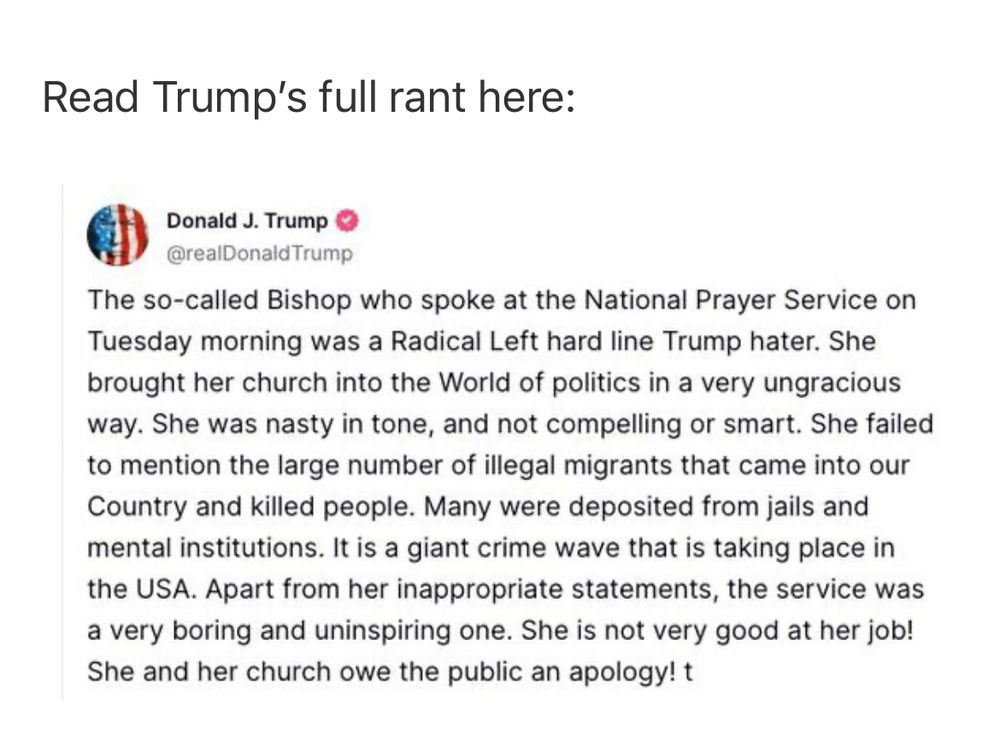Viewport: 1000px width, 745px height.
Task: Click the "Read Trump's full rant here:" heading
Action: tap(309, 97)
